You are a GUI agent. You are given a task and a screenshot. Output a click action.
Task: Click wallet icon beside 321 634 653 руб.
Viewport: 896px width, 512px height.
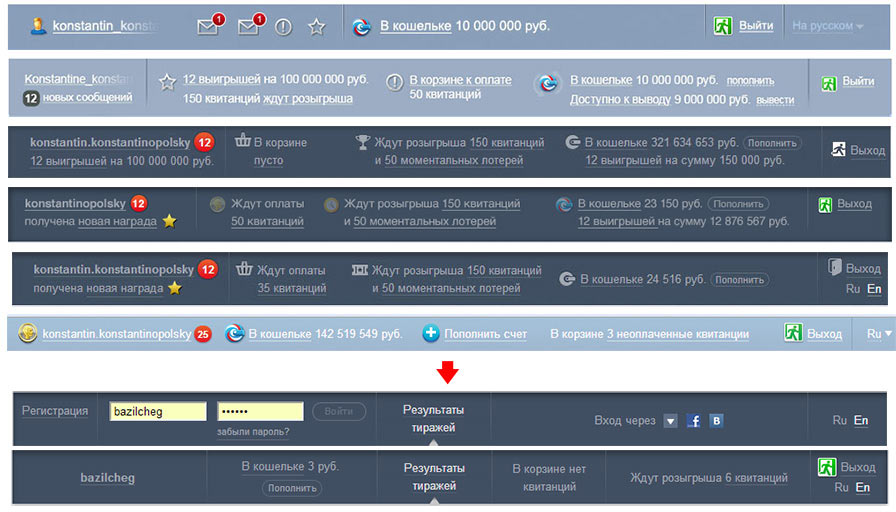573,142
